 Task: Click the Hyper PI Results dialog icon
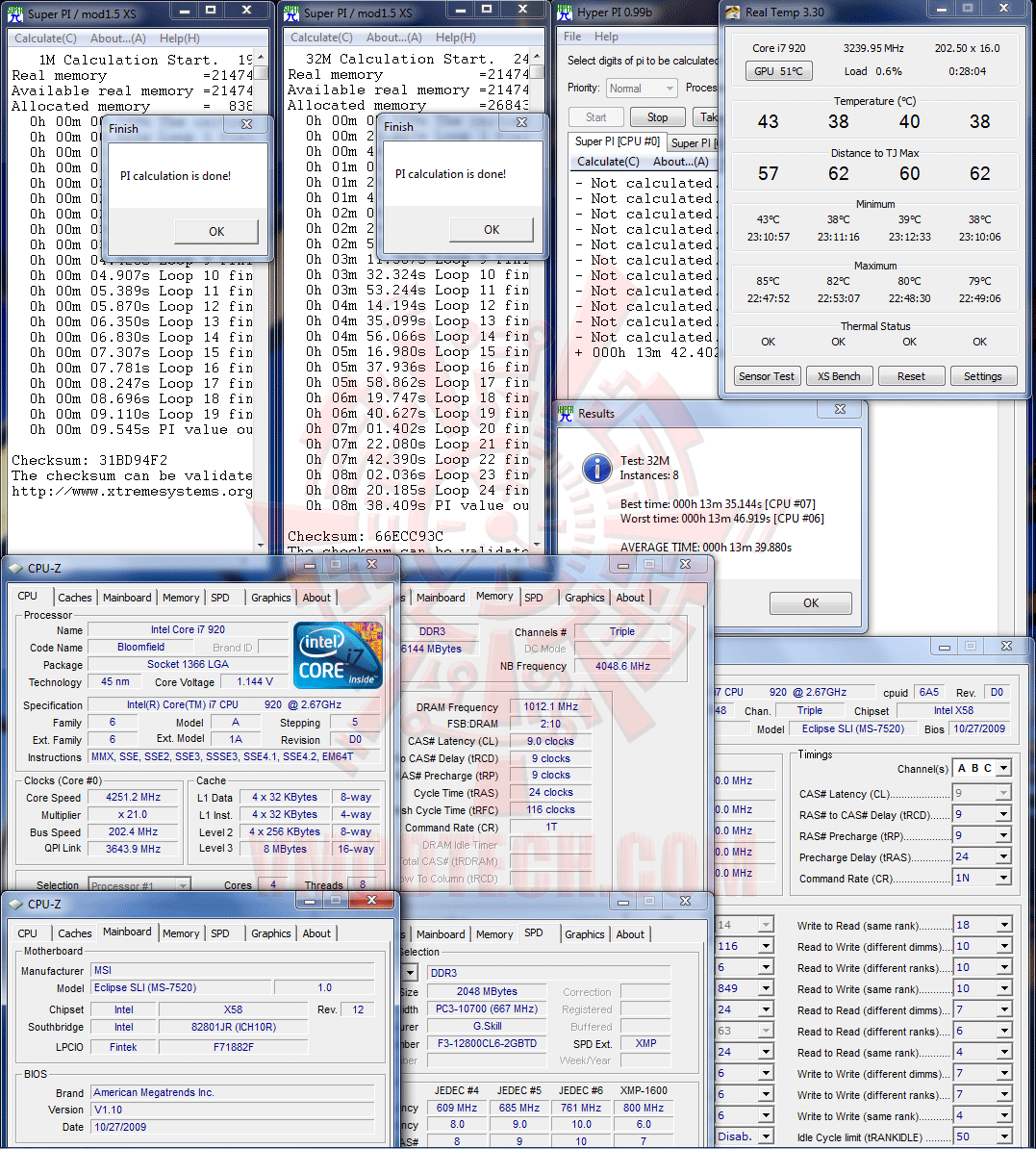565,413
